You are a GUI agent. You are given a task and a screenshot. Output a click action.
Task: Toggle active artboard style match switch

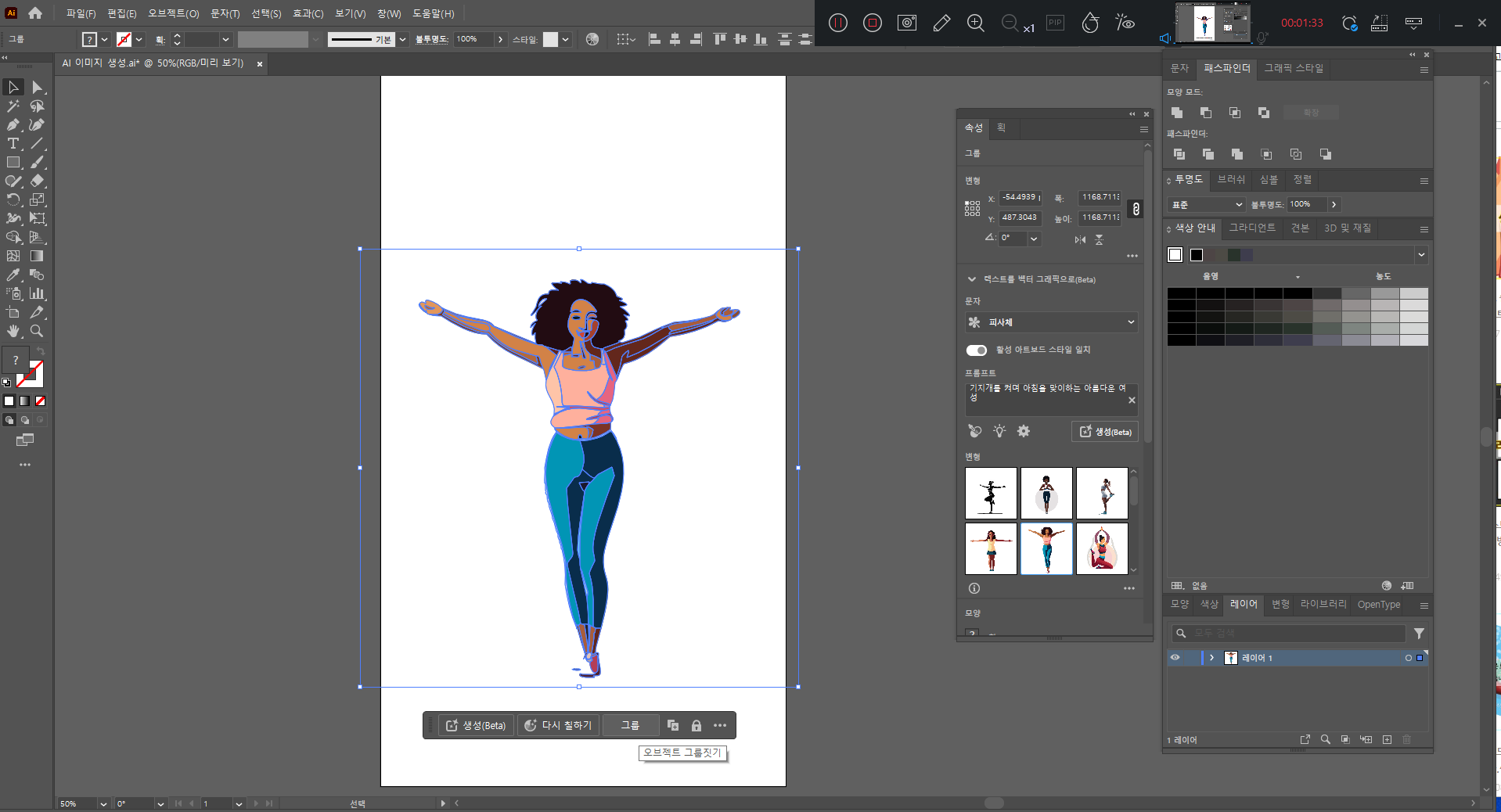pos(977,350)
